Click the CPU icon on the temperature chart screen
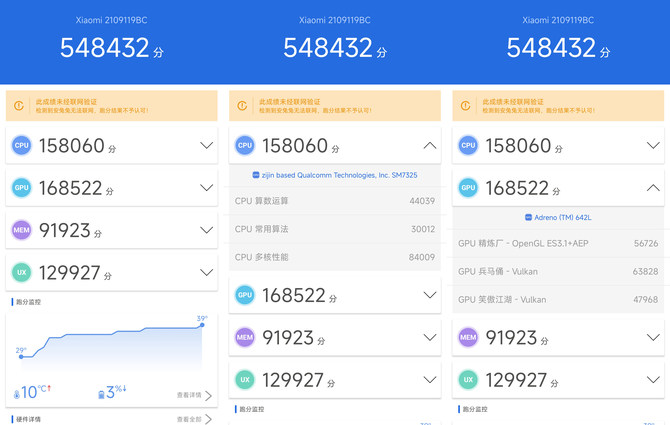This screenshot has width=670, height=425. (x=21, y=146)
